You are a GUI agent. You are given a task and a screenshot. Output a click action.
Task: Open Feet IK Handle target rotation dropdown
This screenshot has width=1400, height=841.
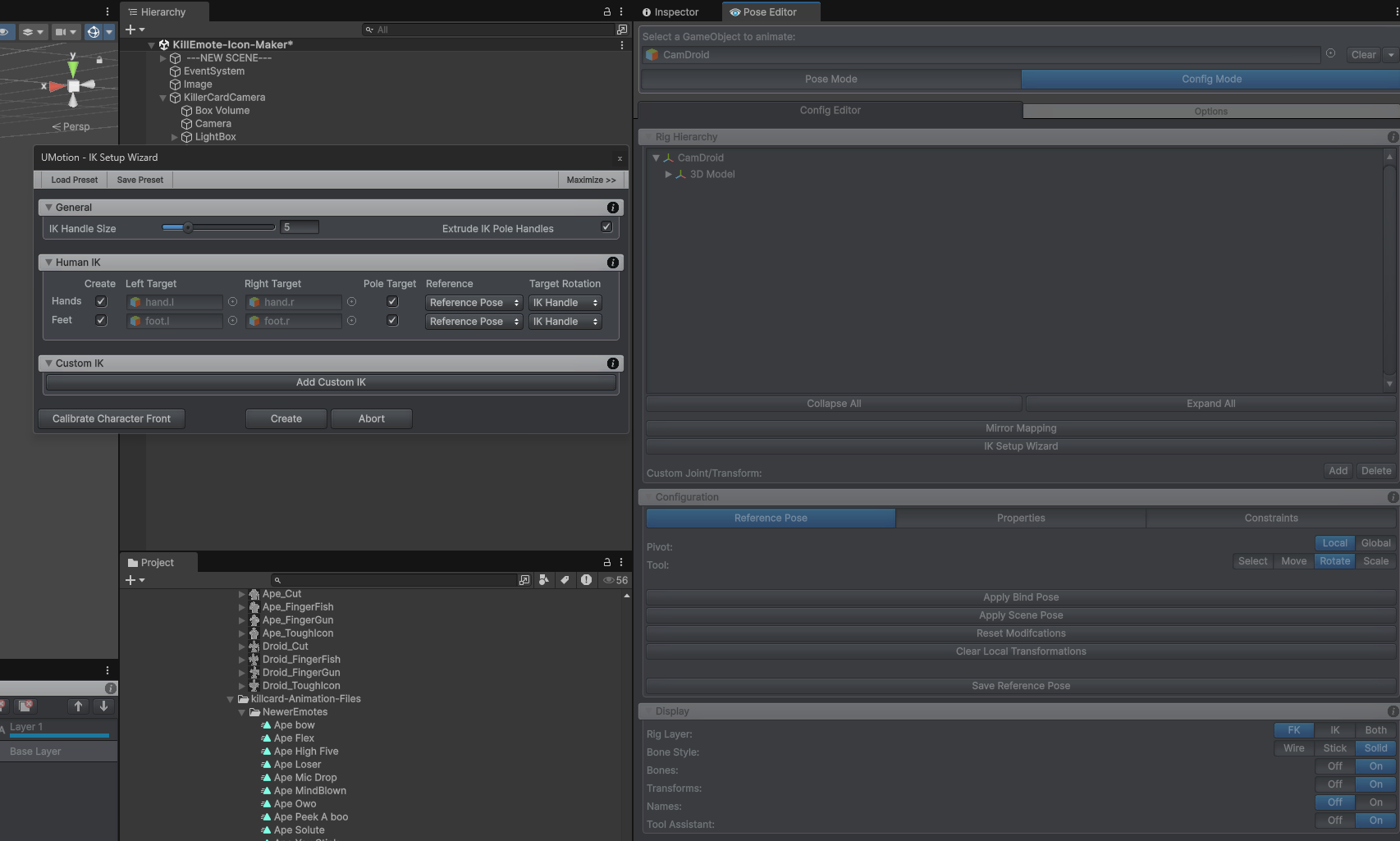565,322
